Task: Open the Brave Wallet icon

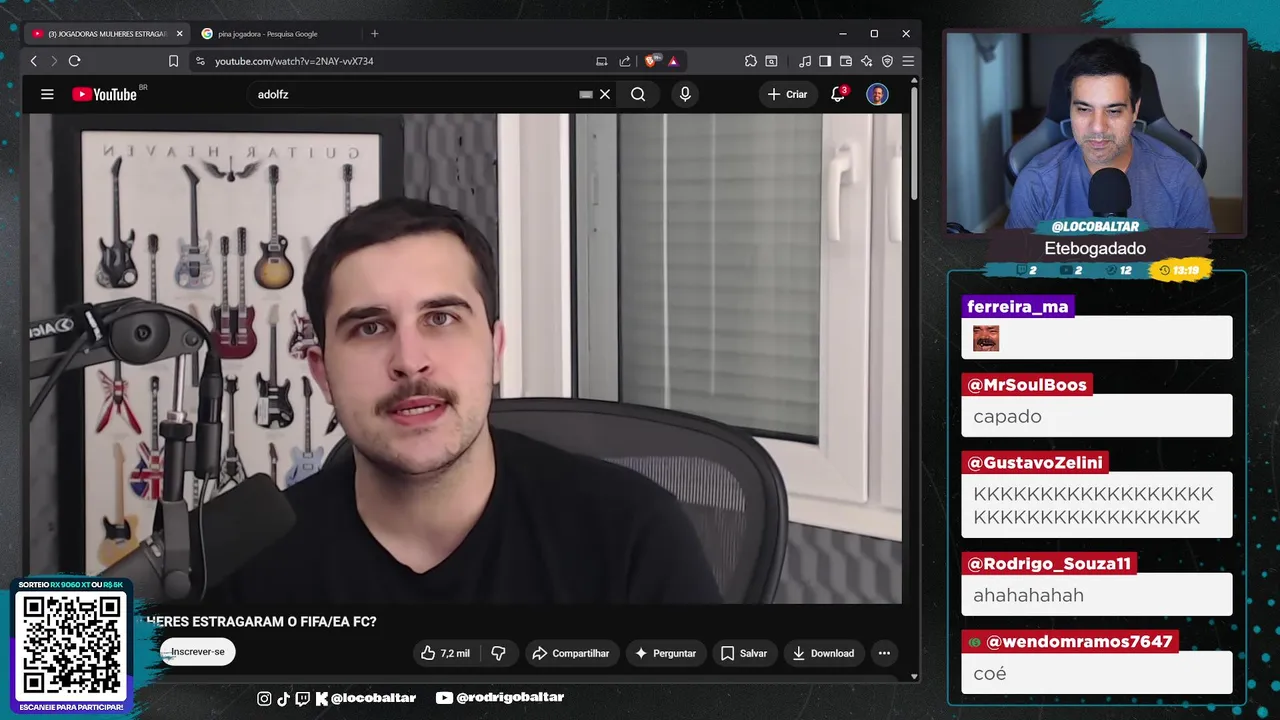Action: click(846, 61)
